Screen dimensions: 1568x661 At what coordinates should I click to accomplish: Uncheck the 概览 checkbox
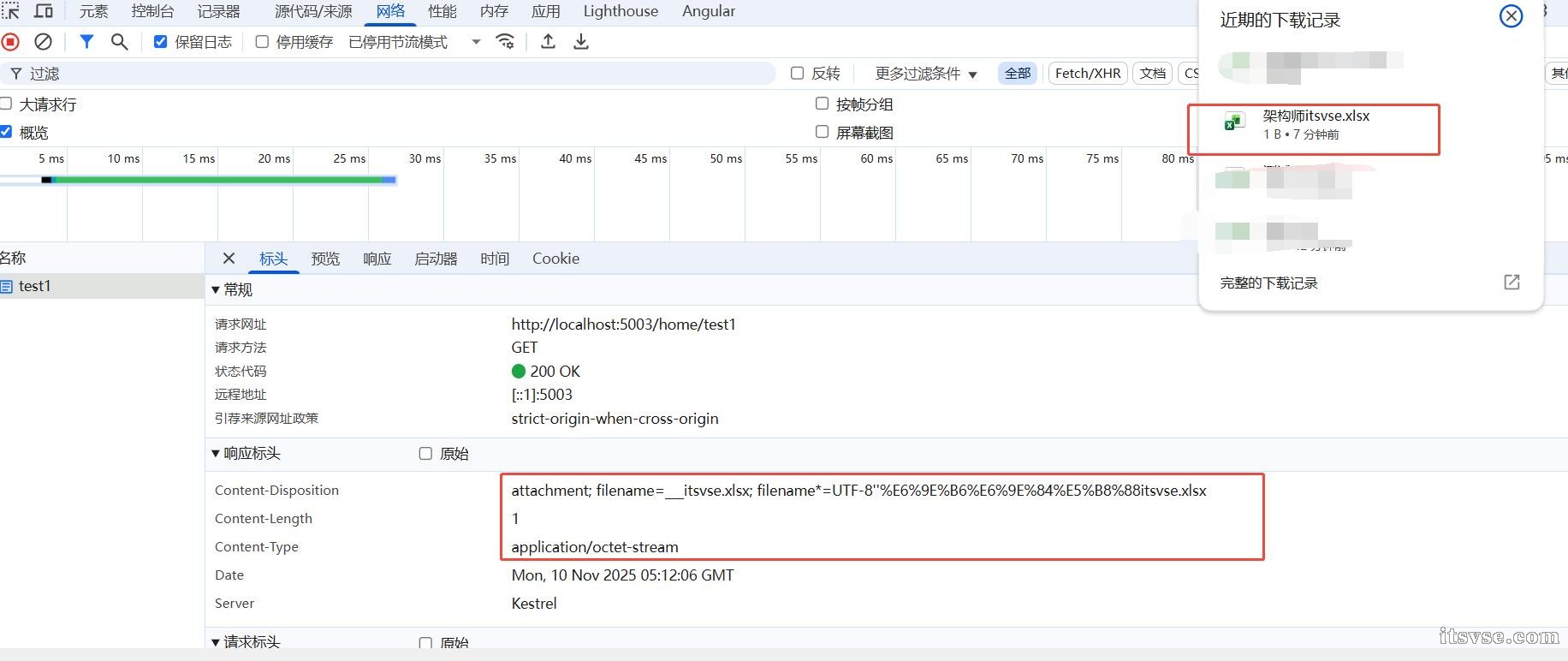tap(6, 132)
